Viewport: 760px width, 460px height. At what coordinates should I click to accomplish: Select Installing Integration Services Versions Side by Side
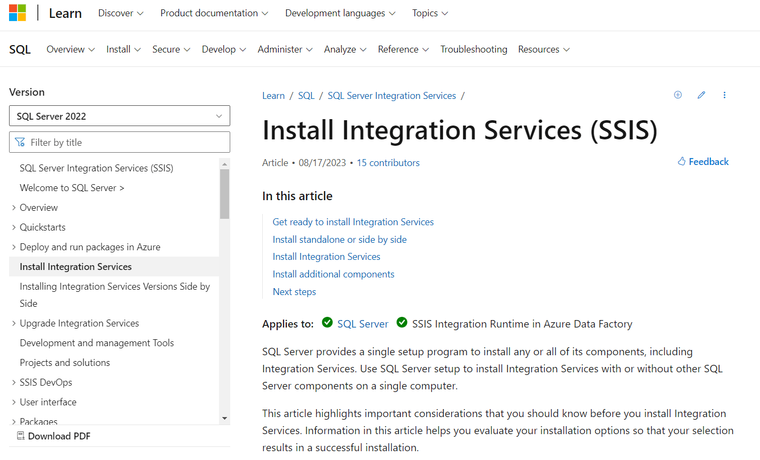tap(115, 295)
